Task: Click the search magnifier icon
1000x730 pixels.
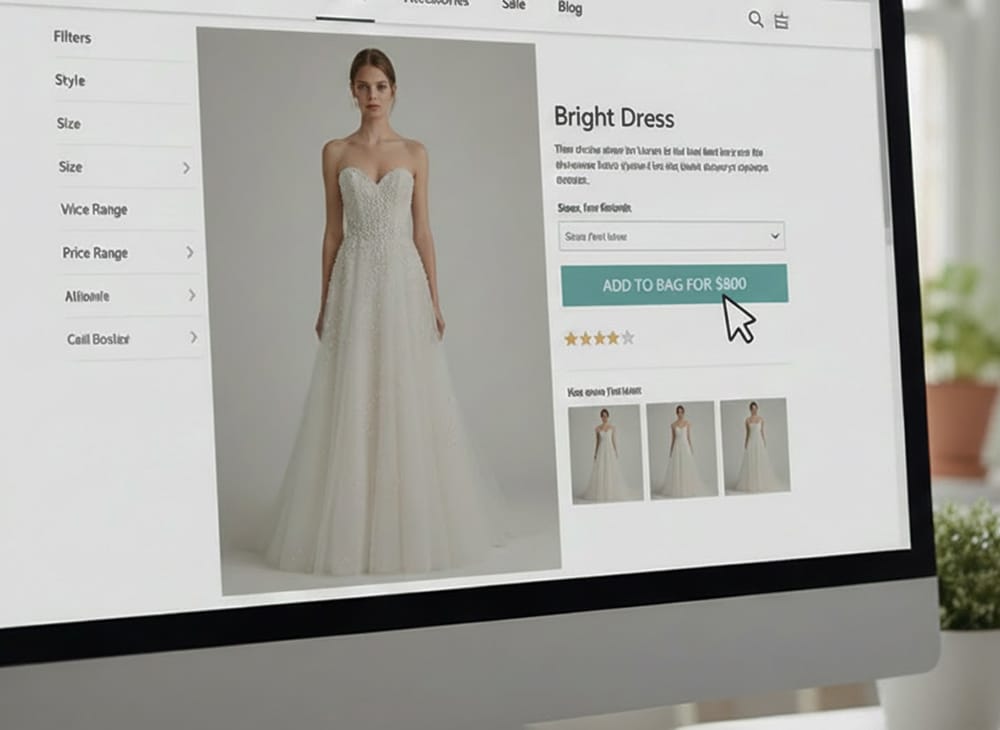Action: (755, 19)
